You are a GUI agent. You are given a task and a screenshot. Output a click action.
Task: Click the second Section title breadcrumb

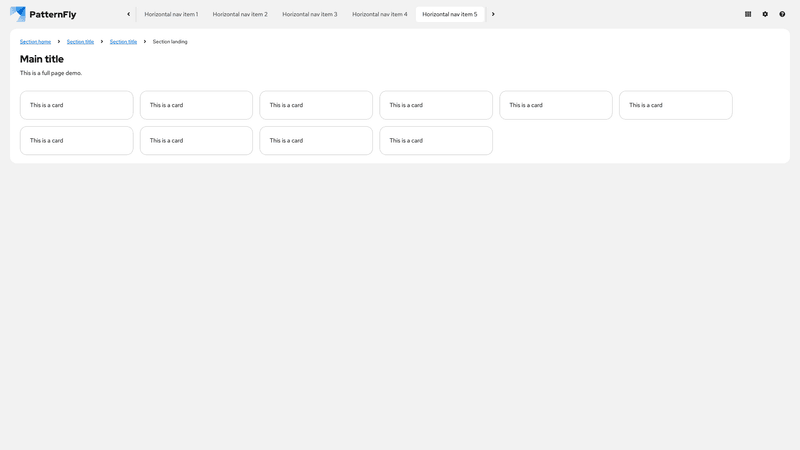(123, 42)
